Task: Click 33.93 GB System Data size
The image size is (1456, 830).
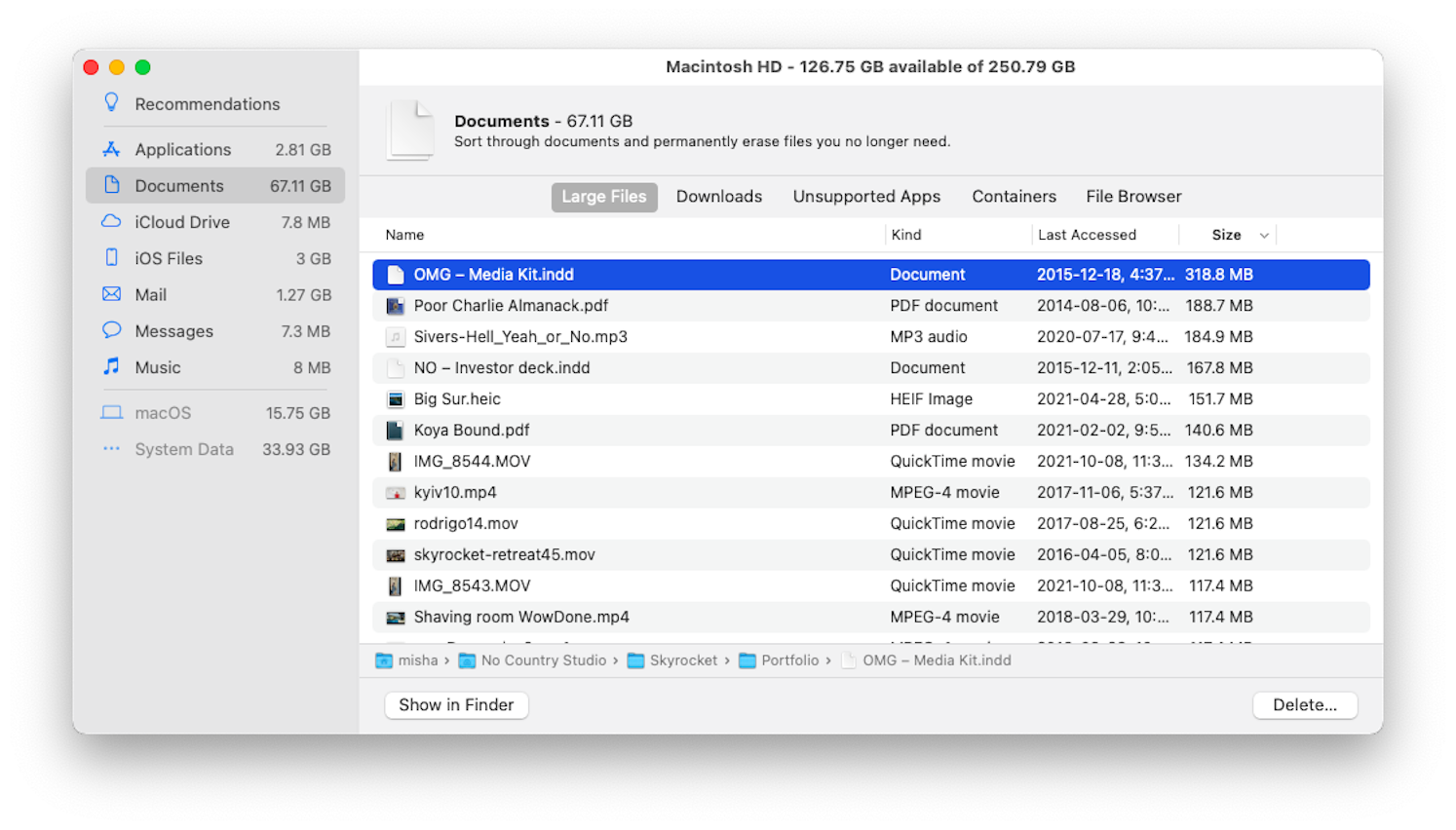Action: (296, 450)
